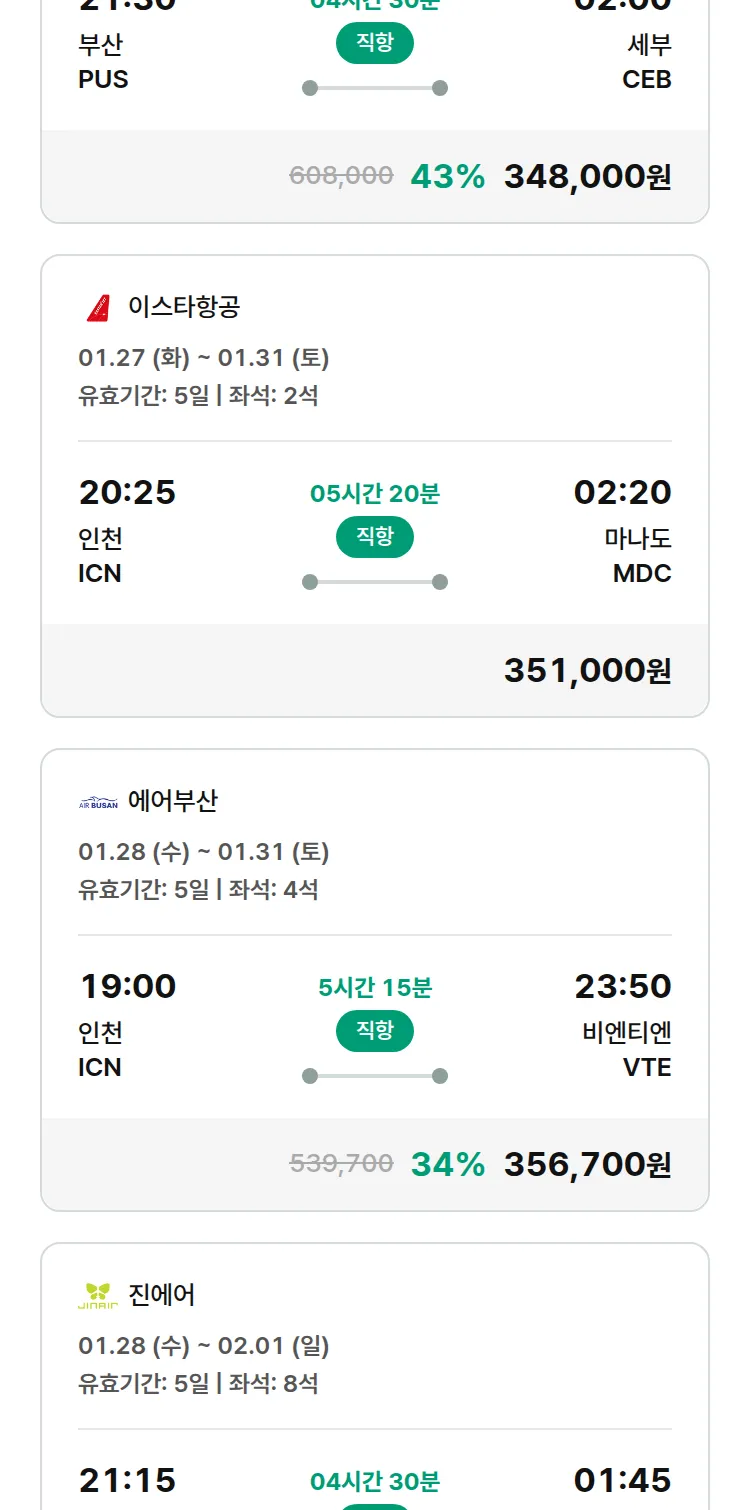Select the 348,000원 Busan to Cebu fare
Screen dimensions: 750x1510
pos(587,177)
